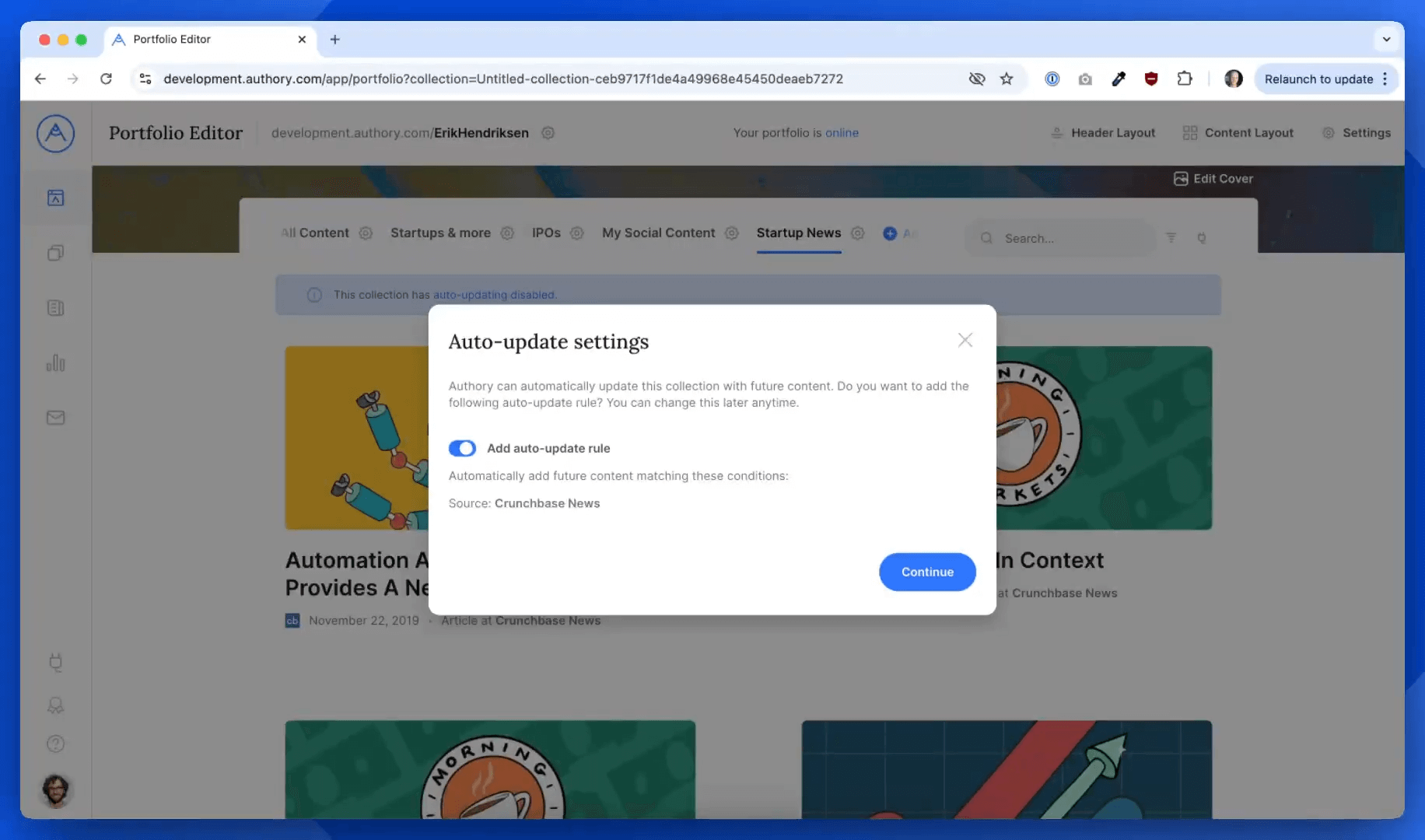This screenshot has width=1425, height=840.
Task: Select the My Social Content tab
Action: tap(658, 233)
